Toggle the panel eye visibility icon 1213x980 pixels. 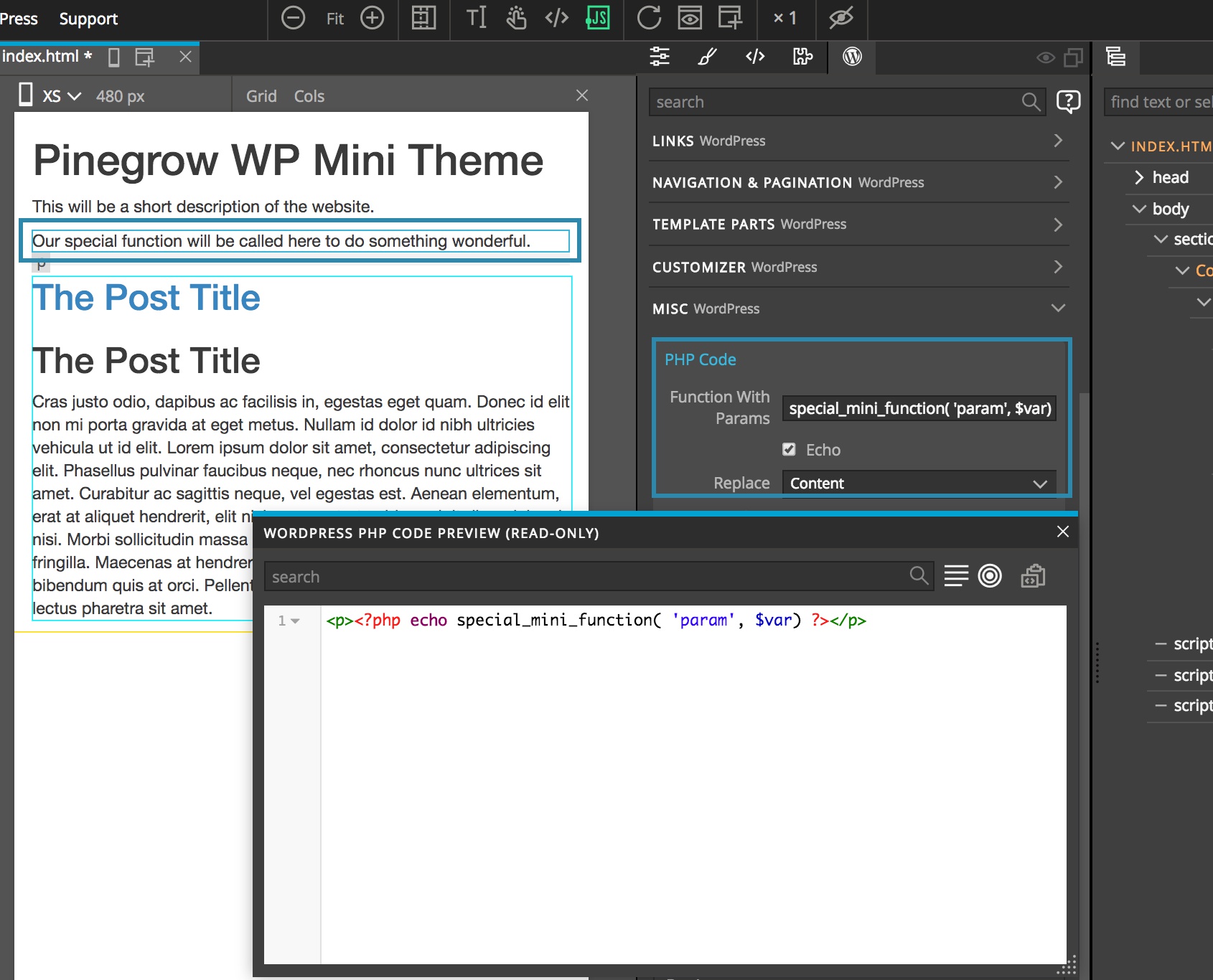click(x=1046, y=57)
